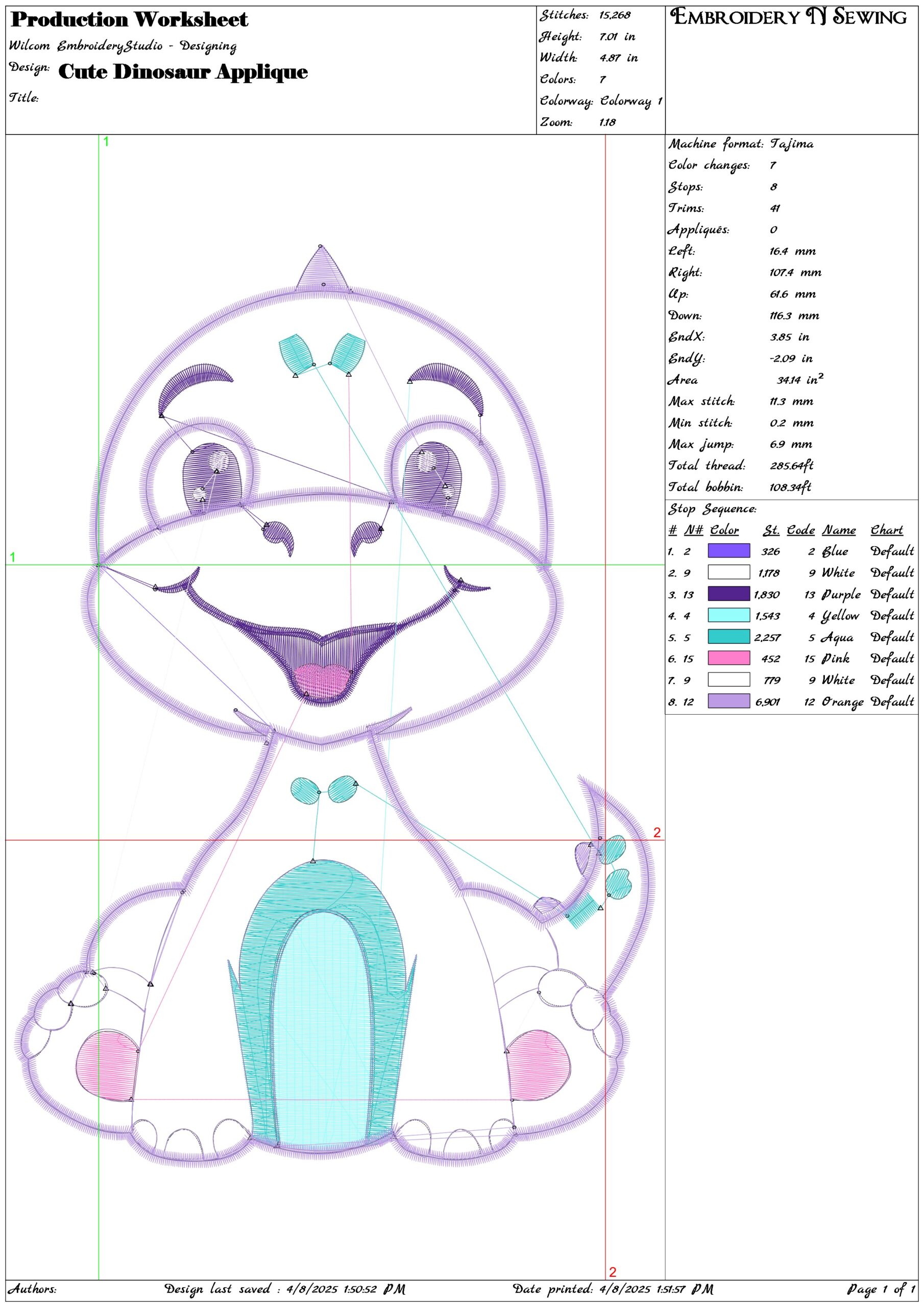Screen dimensions: 924x1307
Task: Click the Yellow (light cyan) swatch in row 4
Action: point(728,615)
